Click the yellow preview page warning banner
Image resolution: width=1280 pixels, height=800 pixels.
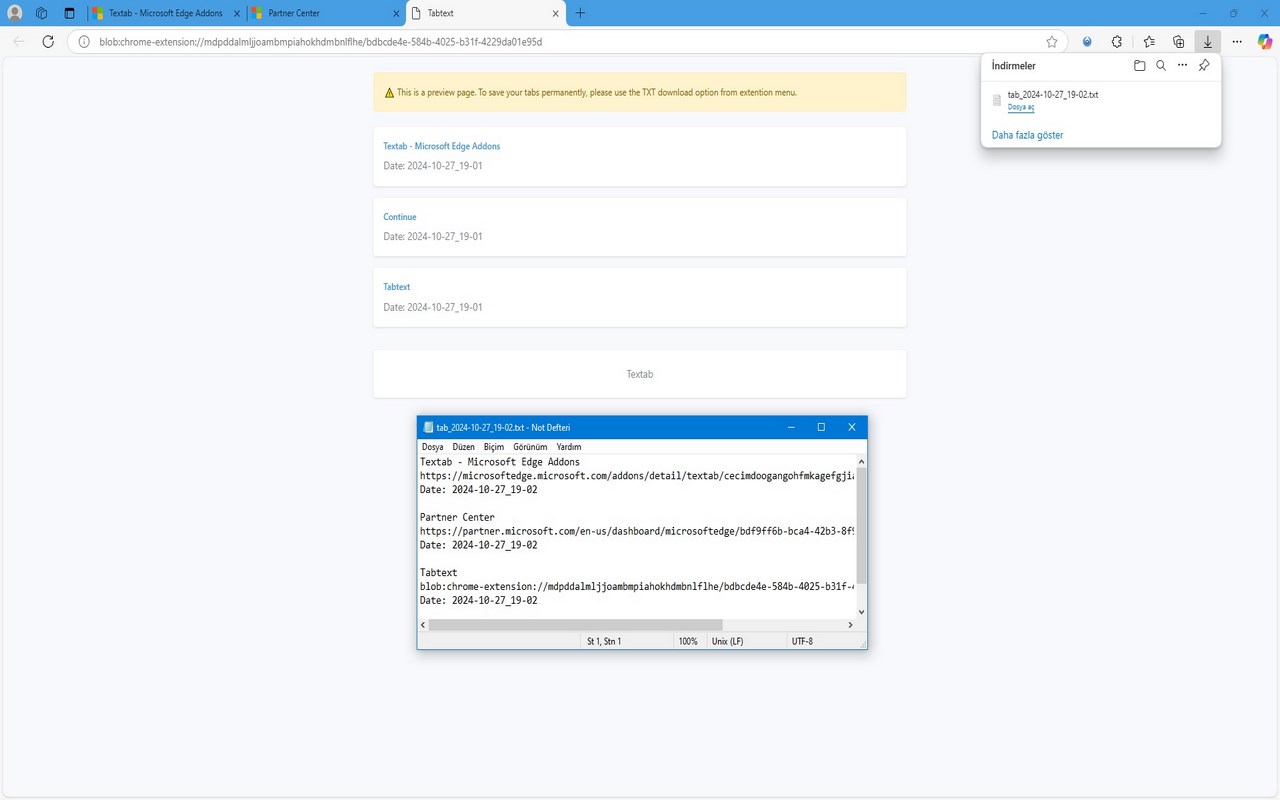point(640,92)
